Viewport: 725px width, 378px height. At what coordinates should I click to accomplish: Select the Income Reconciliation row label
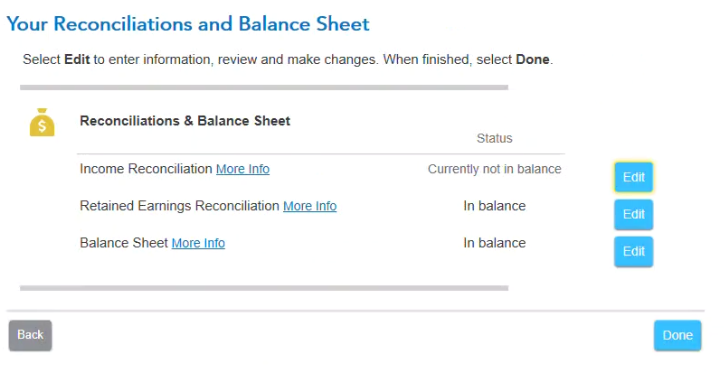click(x=146, y=169)
